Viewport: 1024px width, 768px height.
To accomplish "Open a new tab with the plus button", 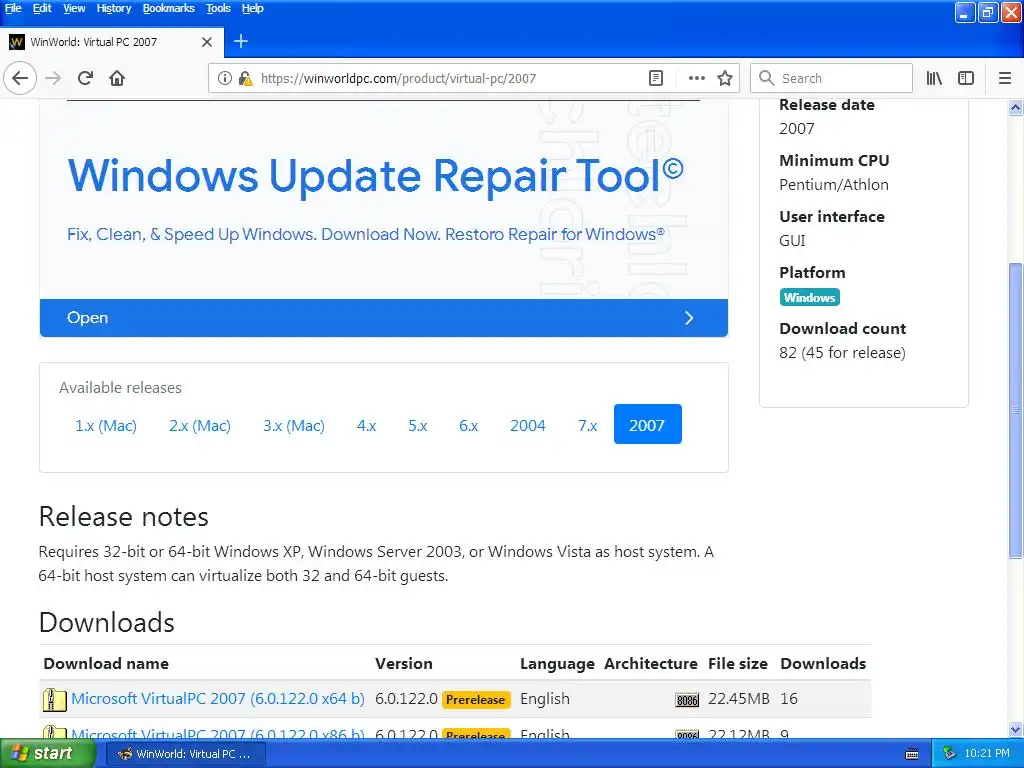I will point(241,41).
